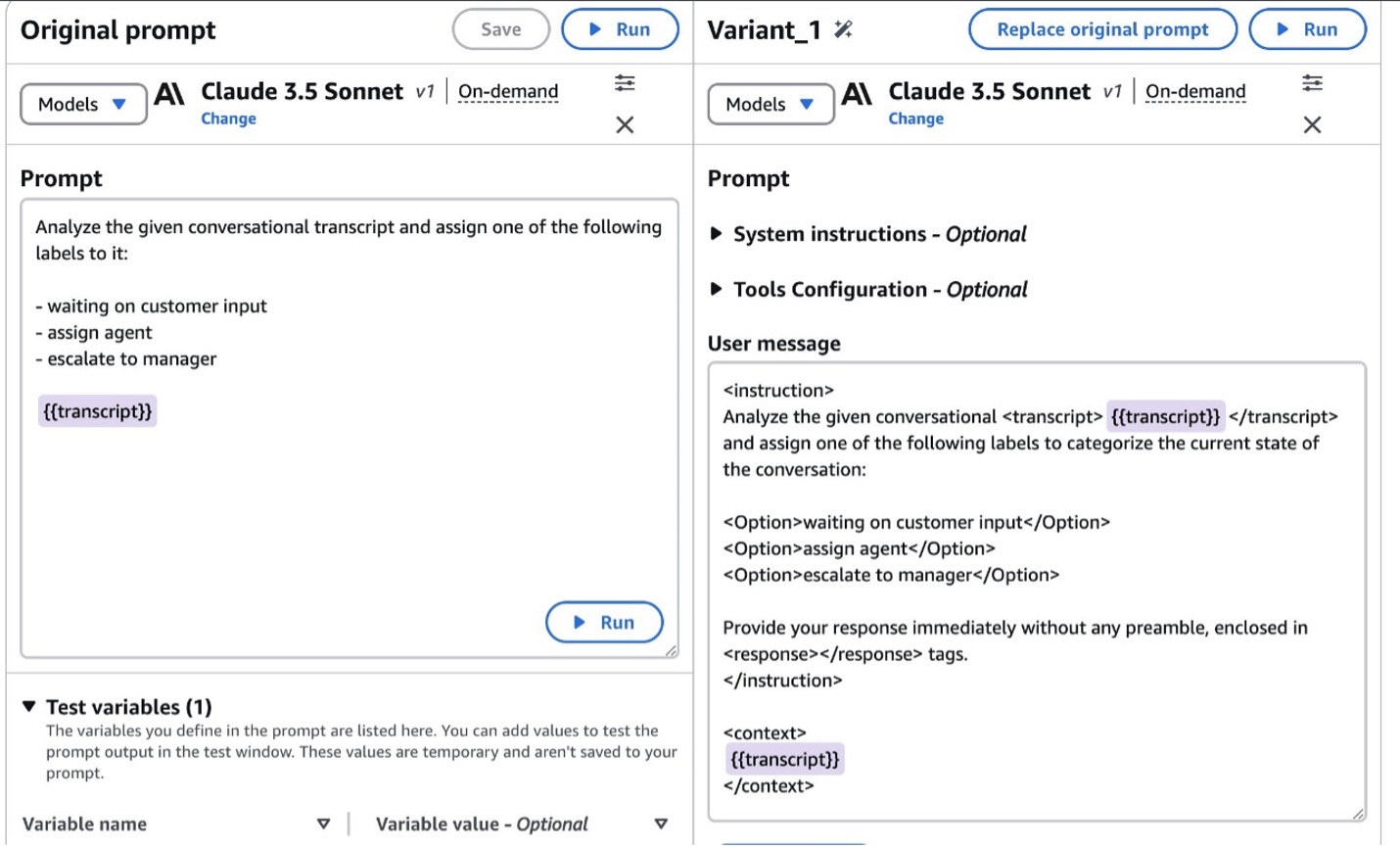1400x849 pixels.
Task: Click Replace original prompt button
Action: pyautogui.click(x=1102, y=29)
